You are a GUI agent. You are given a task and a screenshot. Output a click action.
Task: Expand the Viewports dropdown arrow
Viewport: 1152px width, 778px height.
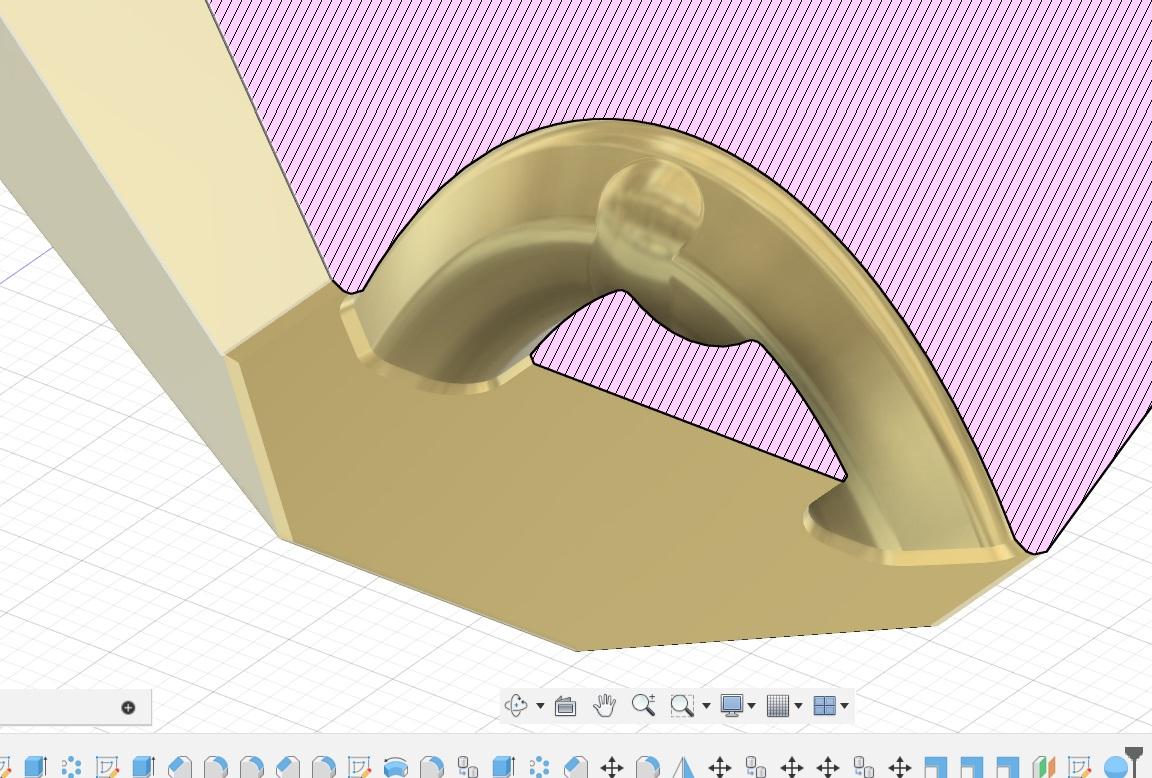[x=844, y=706]
